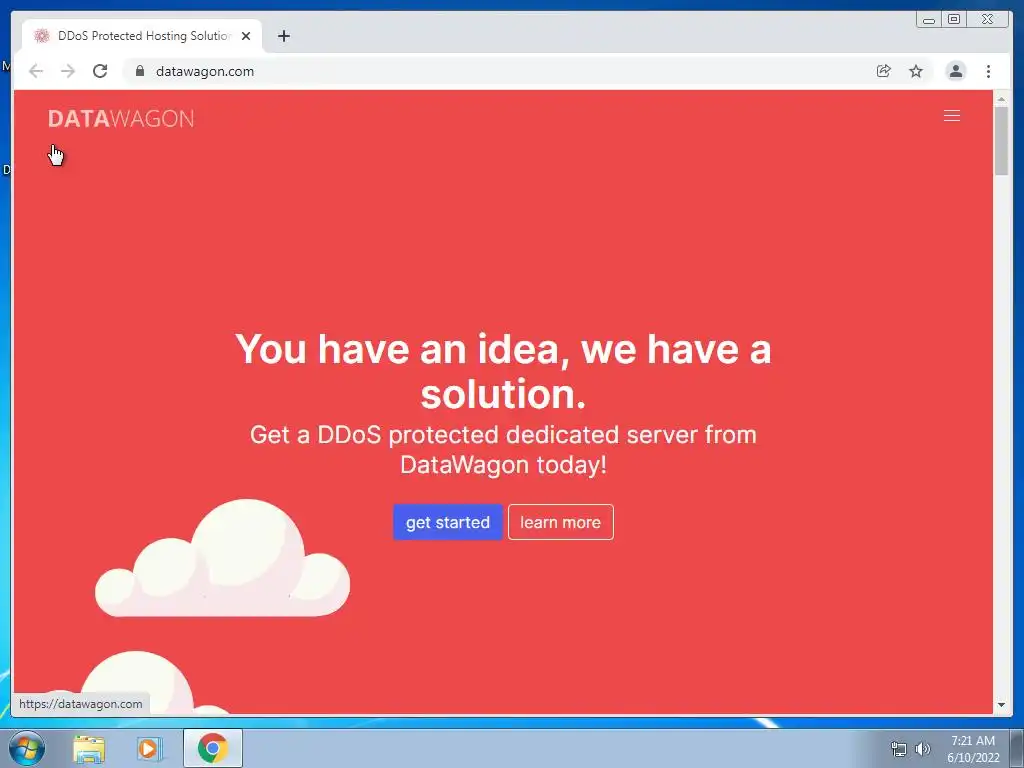Screen dimensions: 1024x768
Task: Open the hamburger navigation menu on DataWagon
Action: [952, 116]
